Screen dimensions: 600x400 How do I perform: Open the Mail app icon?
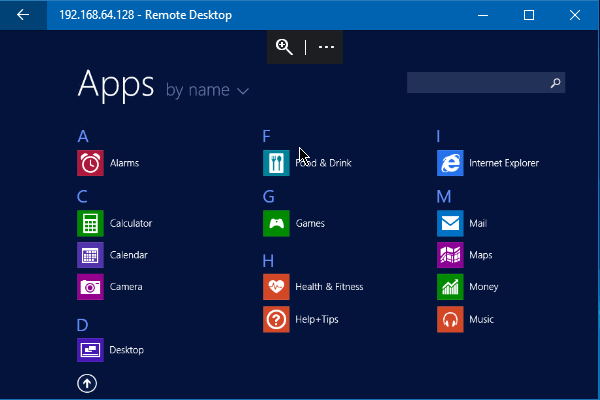[x=450, y=223]
